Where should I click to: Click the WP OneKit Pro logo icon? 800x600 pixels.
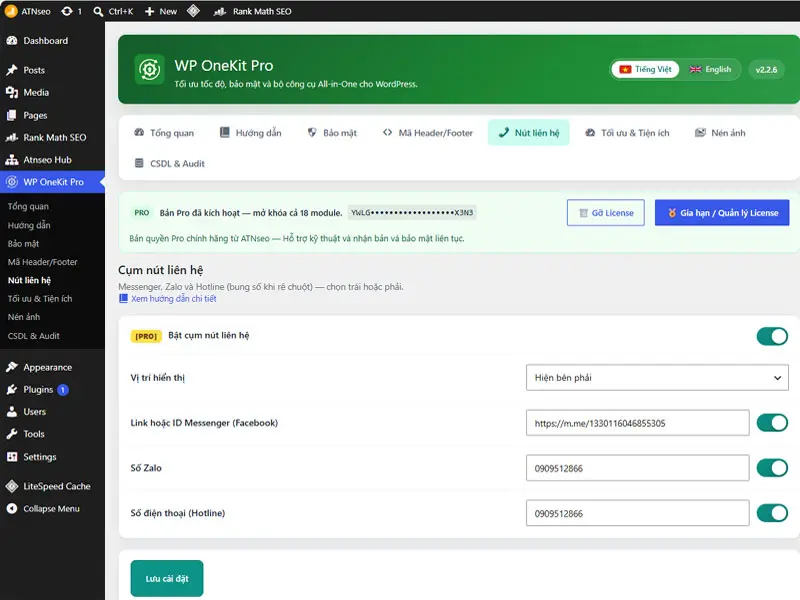[149, 69]
